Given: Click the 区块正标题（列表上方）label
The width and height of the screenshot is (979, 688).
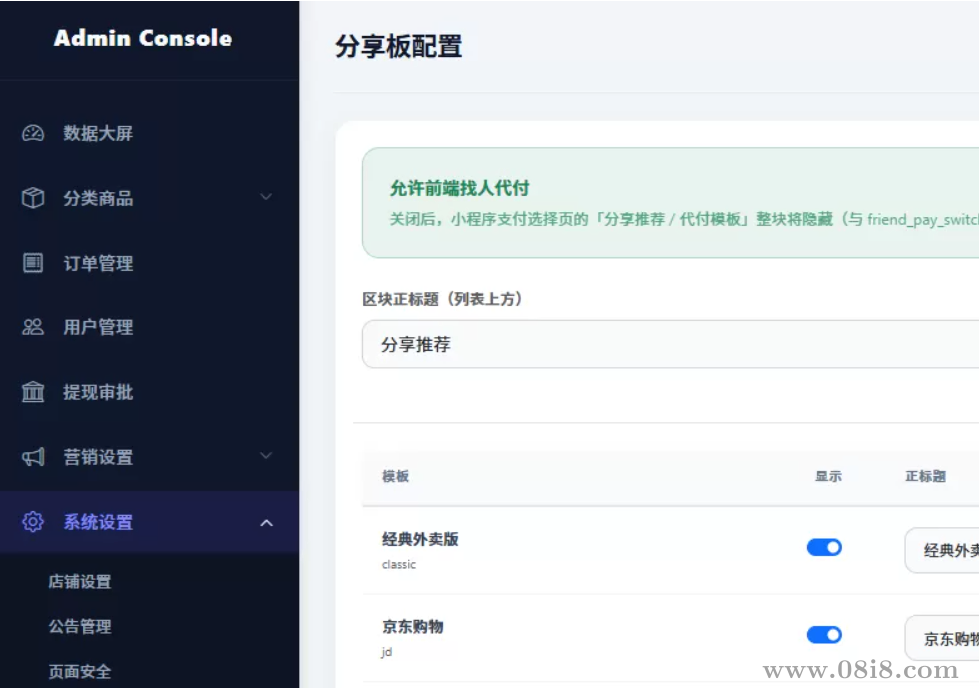Looking at the screenshot, I should pos(443,299).
